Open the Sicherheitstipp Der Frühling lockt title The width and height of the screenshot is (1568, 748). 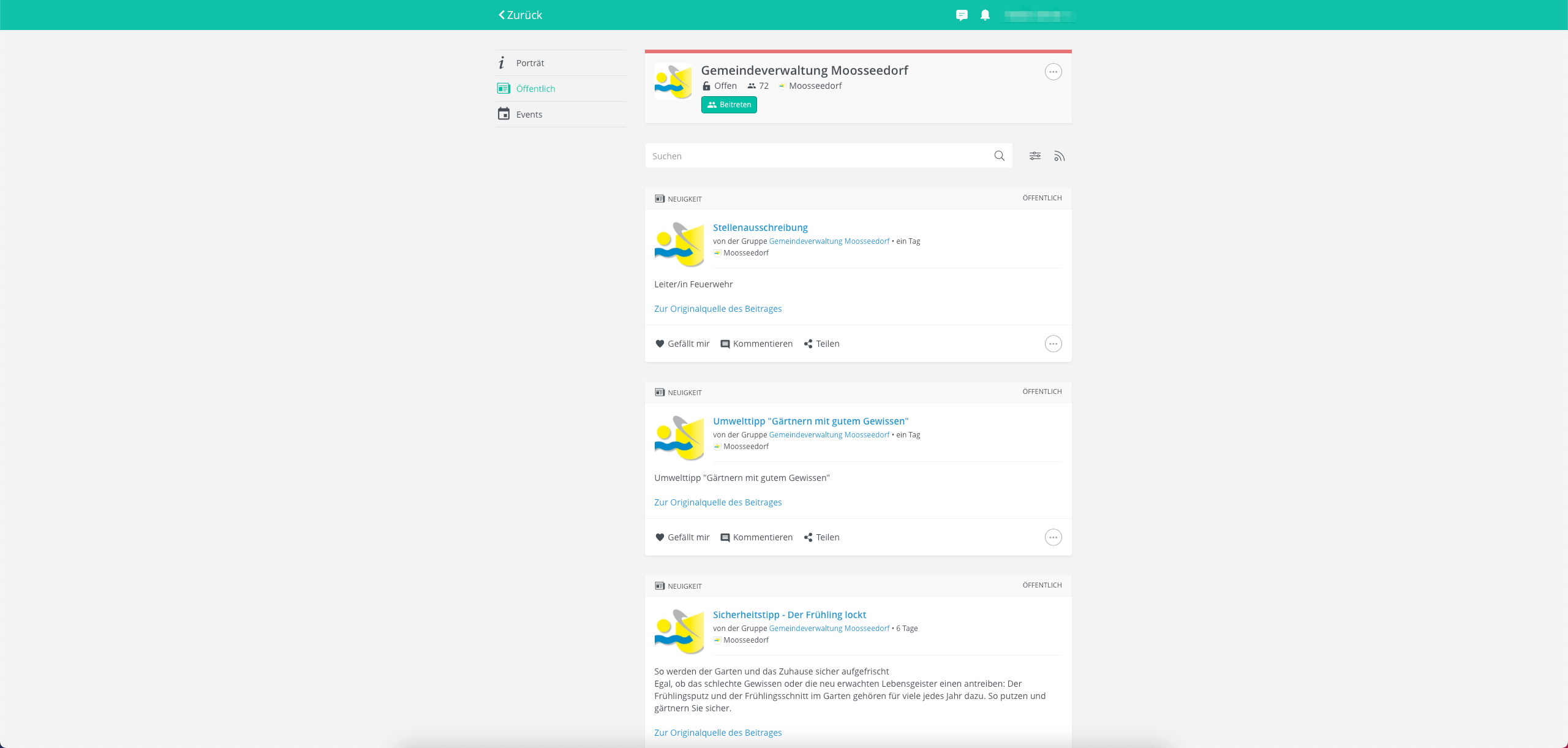click(790, 615)
